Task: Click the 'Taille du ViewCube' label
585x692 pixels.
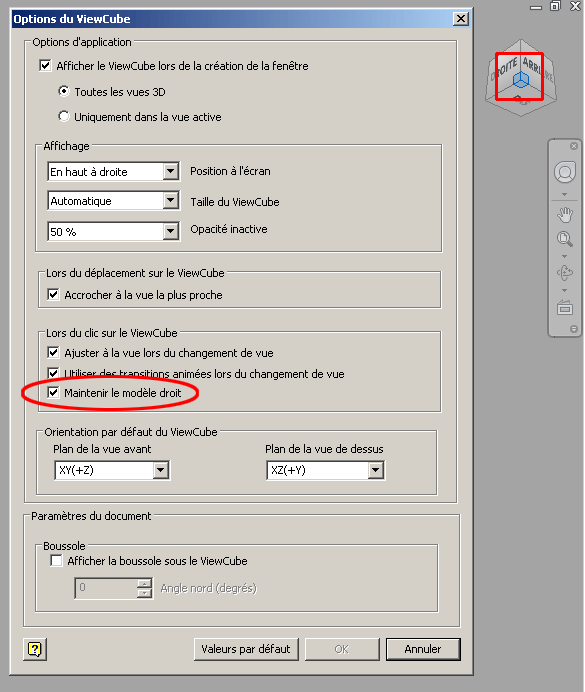Action: click(x=235, y=202)
